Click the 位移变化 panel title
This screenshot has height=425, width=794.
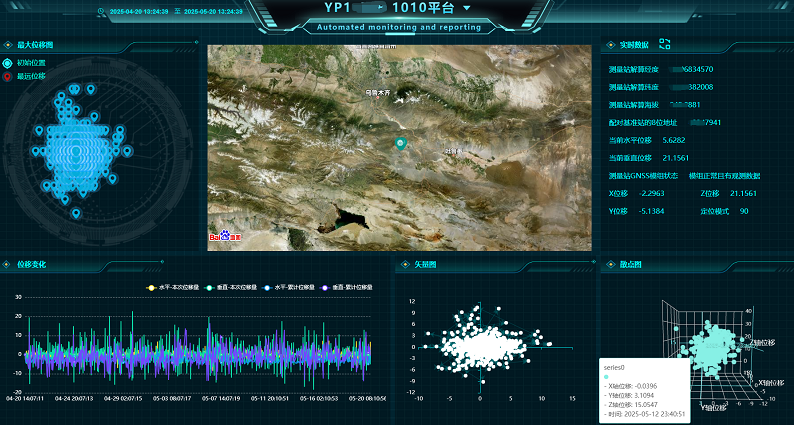31,264
